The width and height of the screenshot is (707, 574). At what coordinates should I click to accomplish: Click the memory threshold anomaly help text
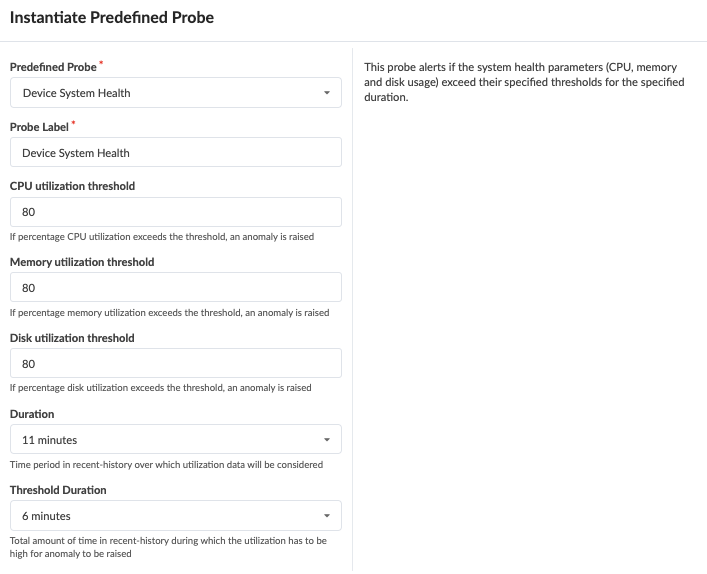coord(169,313)
